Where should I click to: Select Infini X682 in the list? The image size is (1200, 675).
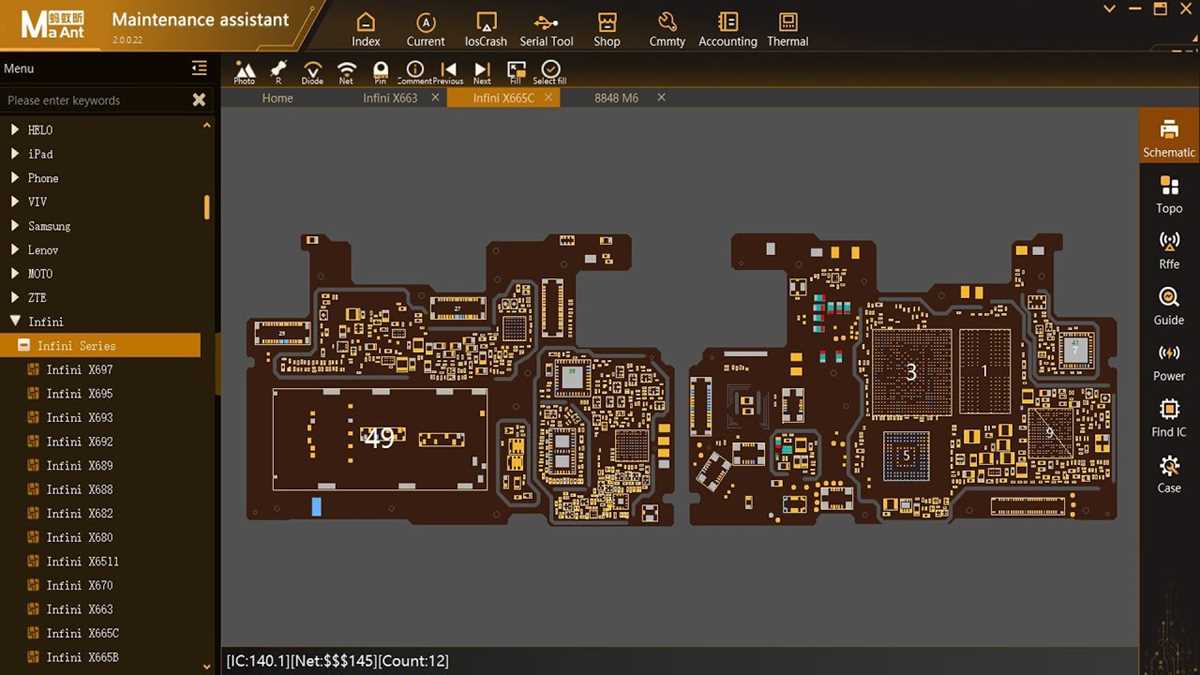click(80, 514)
